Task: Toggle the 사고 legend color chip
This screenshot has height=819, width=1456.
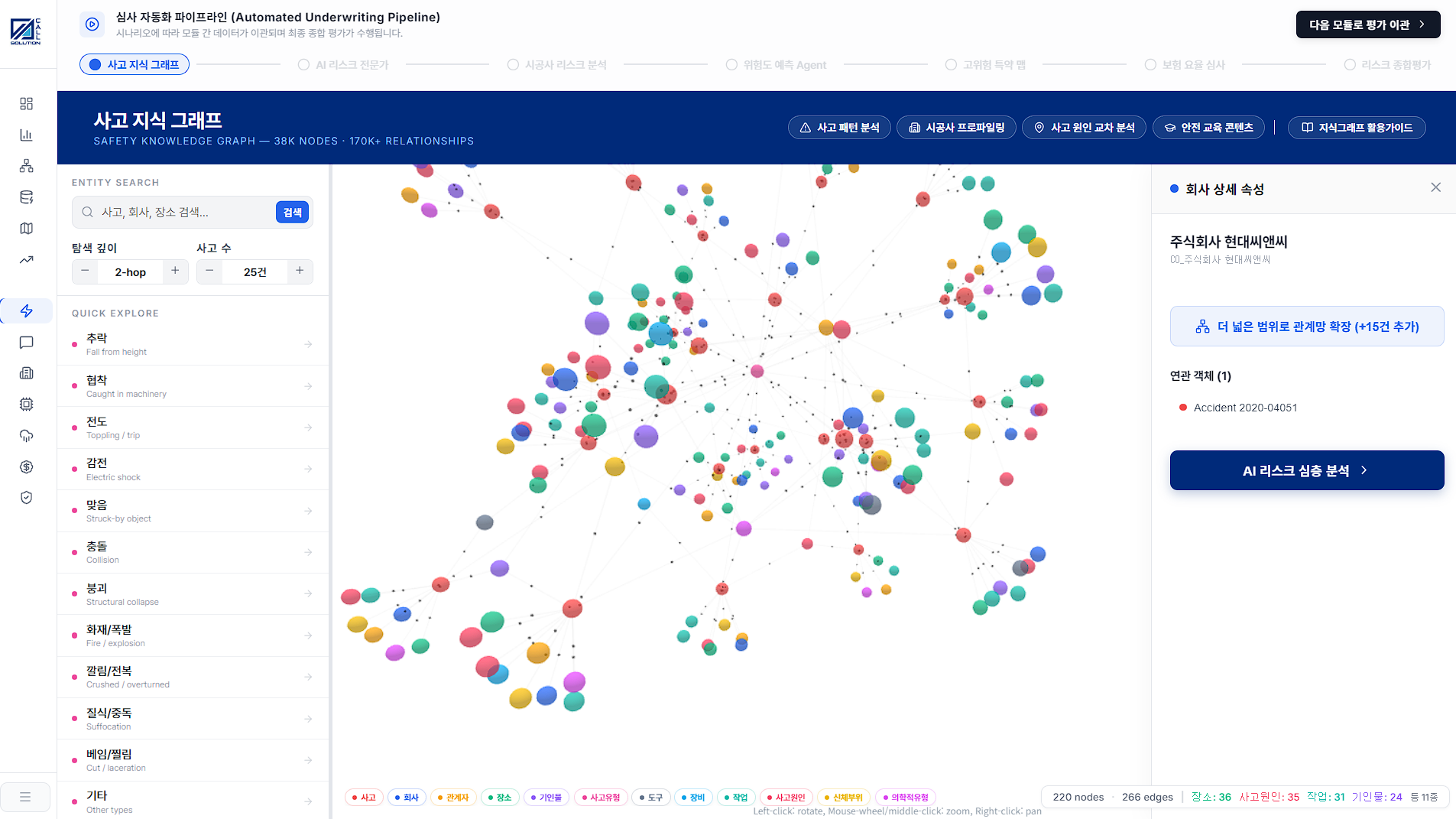Action: [364, 798]
